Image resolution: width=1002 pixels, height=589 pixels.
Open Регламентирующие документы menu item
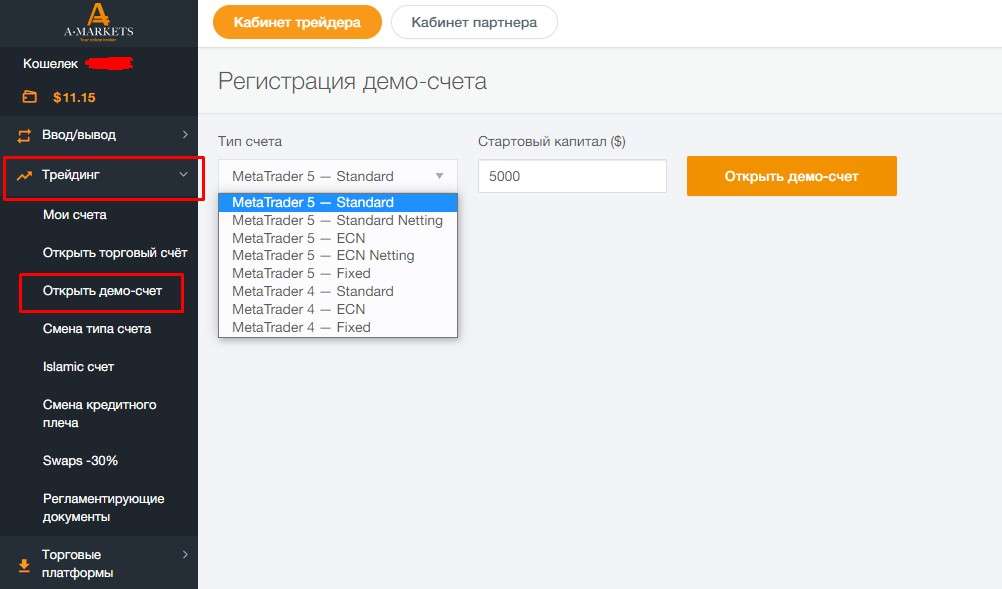104,507
